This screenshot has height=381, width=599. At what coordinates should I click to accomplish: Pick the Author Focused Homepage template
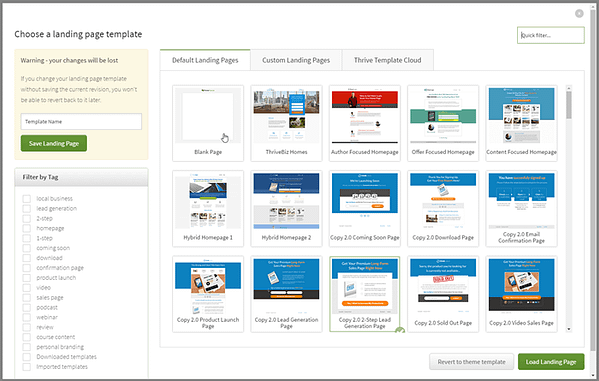point(365,123)
